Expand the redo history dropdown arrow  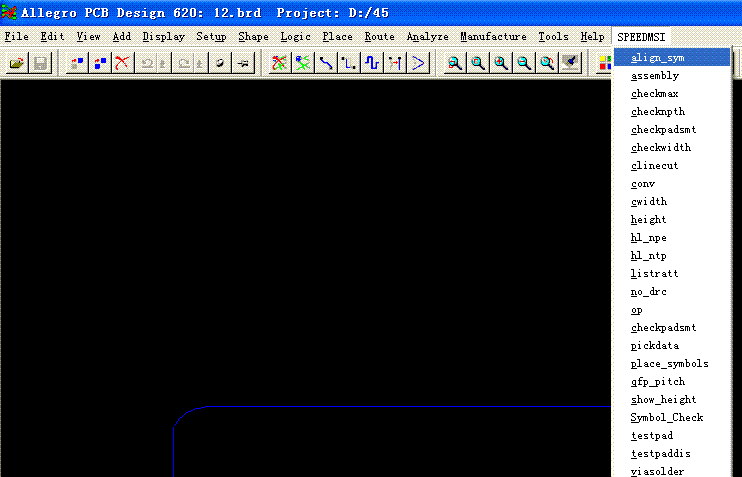point(199,63)
